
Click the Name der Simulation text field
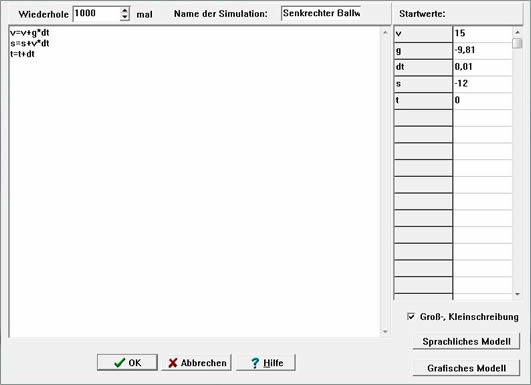click(x=321, y=13)
